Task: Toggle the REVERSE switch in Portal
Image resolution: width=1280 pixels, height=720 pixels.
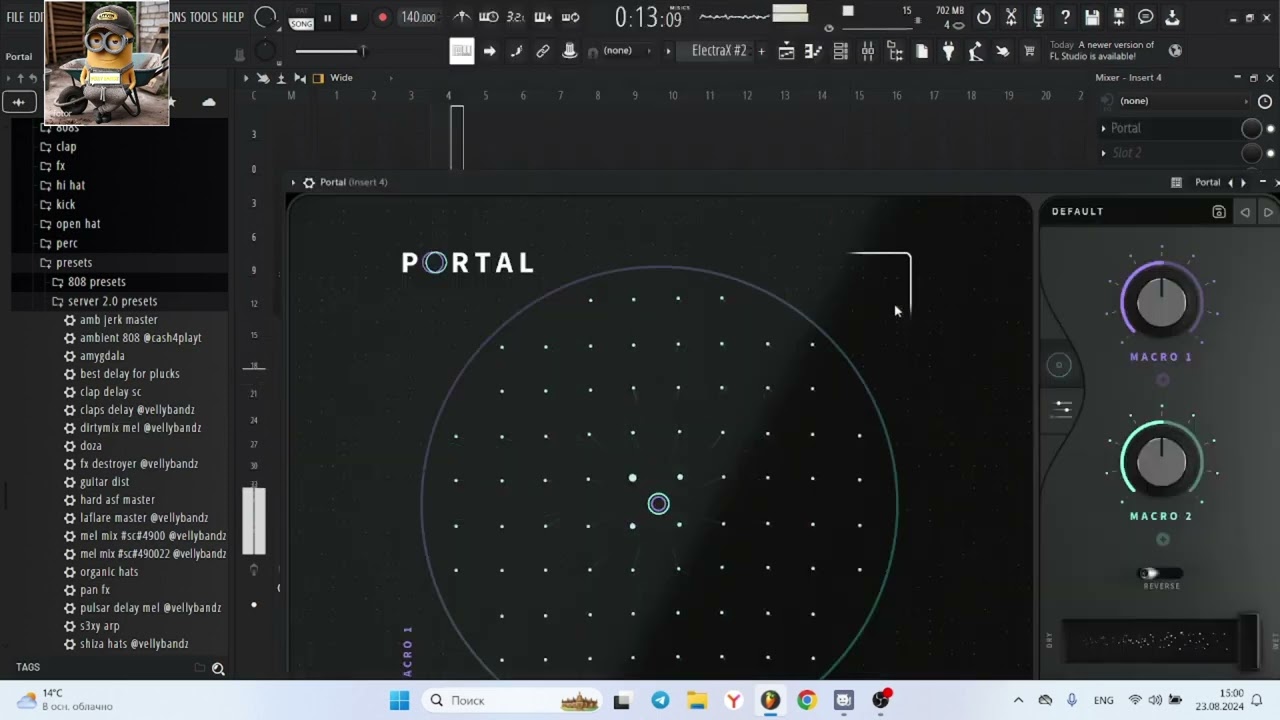Action: point(1161,574)
